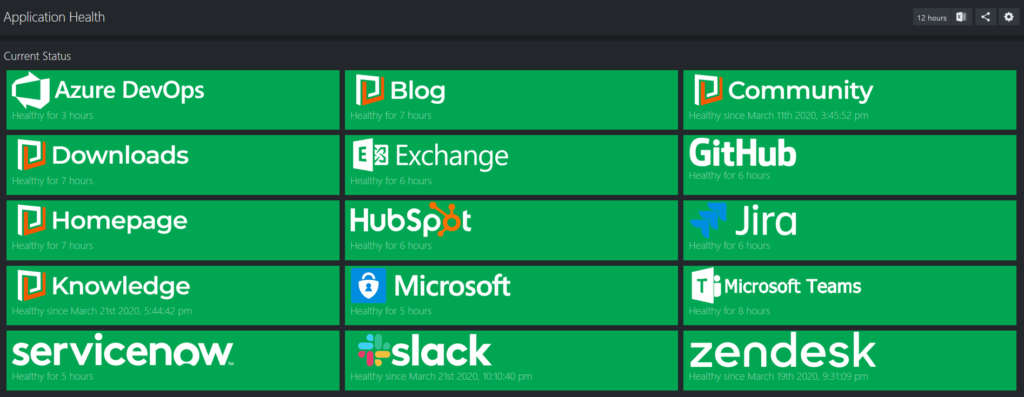Click the Exchange logo icon
The width and height of the screenshot is (1024, 397).
[370, 155]
